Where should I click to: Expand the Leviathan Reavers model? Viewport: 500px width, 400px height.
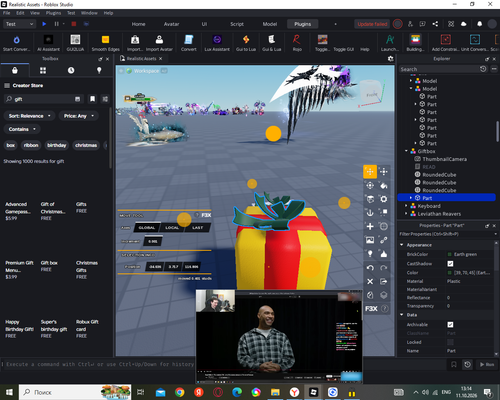(406, 214)
